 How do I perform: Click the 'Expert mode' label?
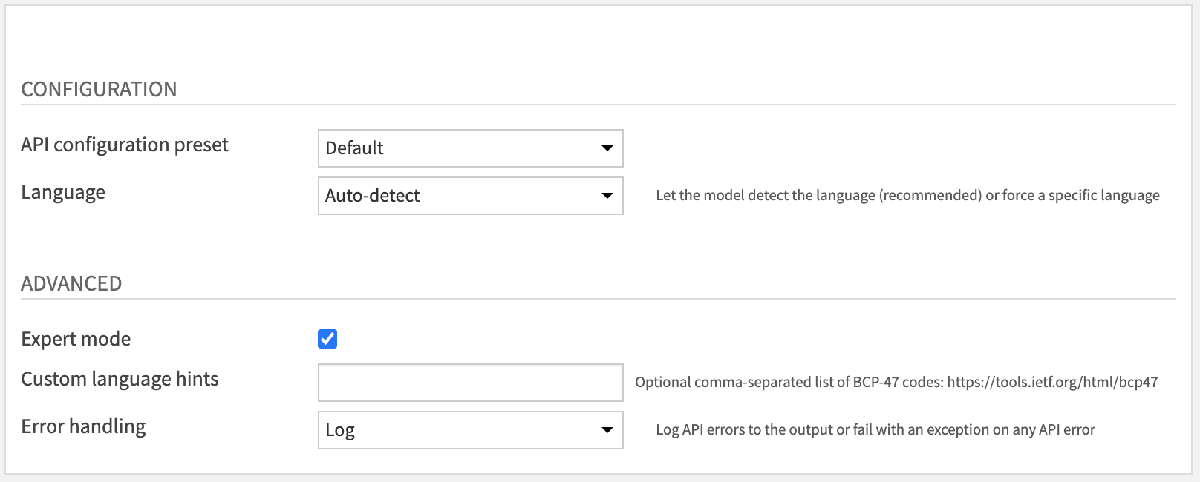point(76,339)
